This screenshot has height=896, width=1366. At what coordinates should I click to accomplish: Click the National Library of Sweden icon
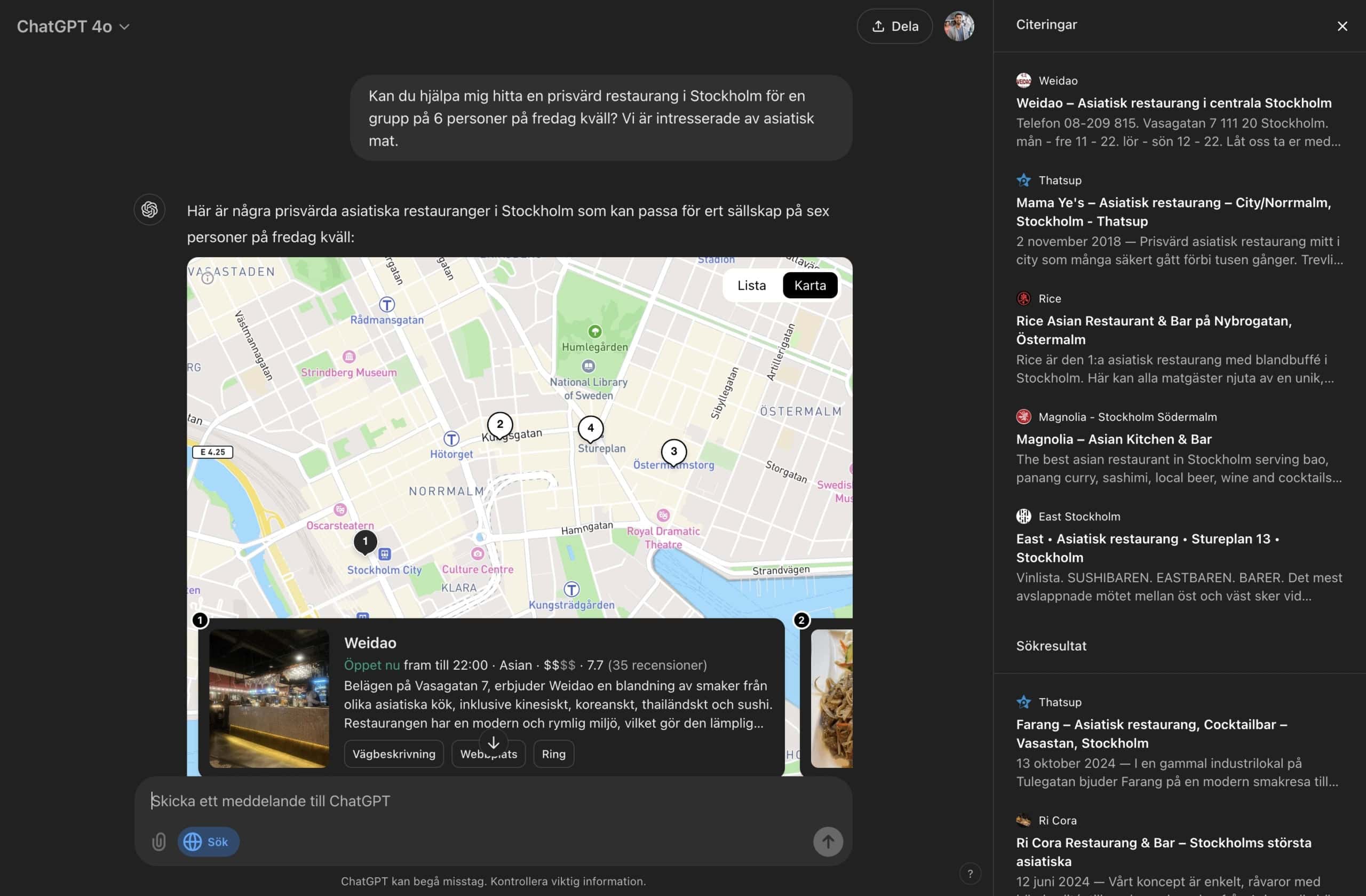click(589, 366)
